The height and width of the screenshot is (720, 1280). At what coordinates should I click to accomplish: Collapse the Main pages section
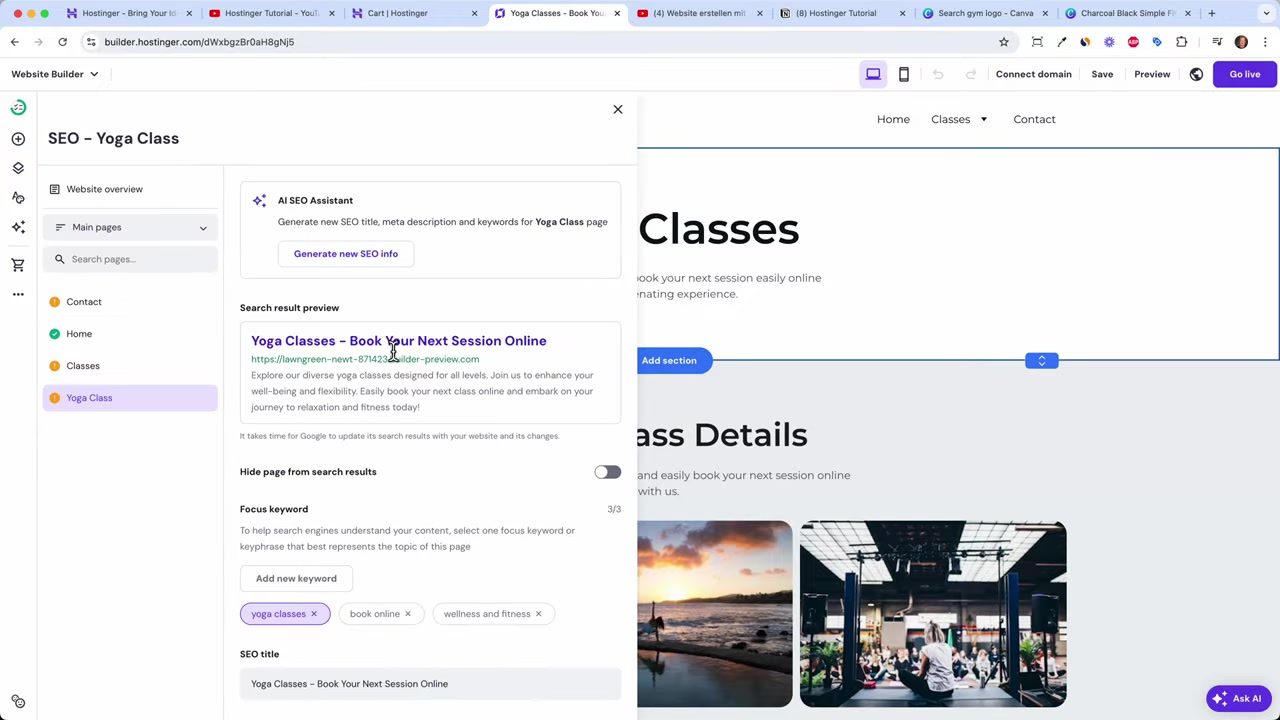coord(130,228)
